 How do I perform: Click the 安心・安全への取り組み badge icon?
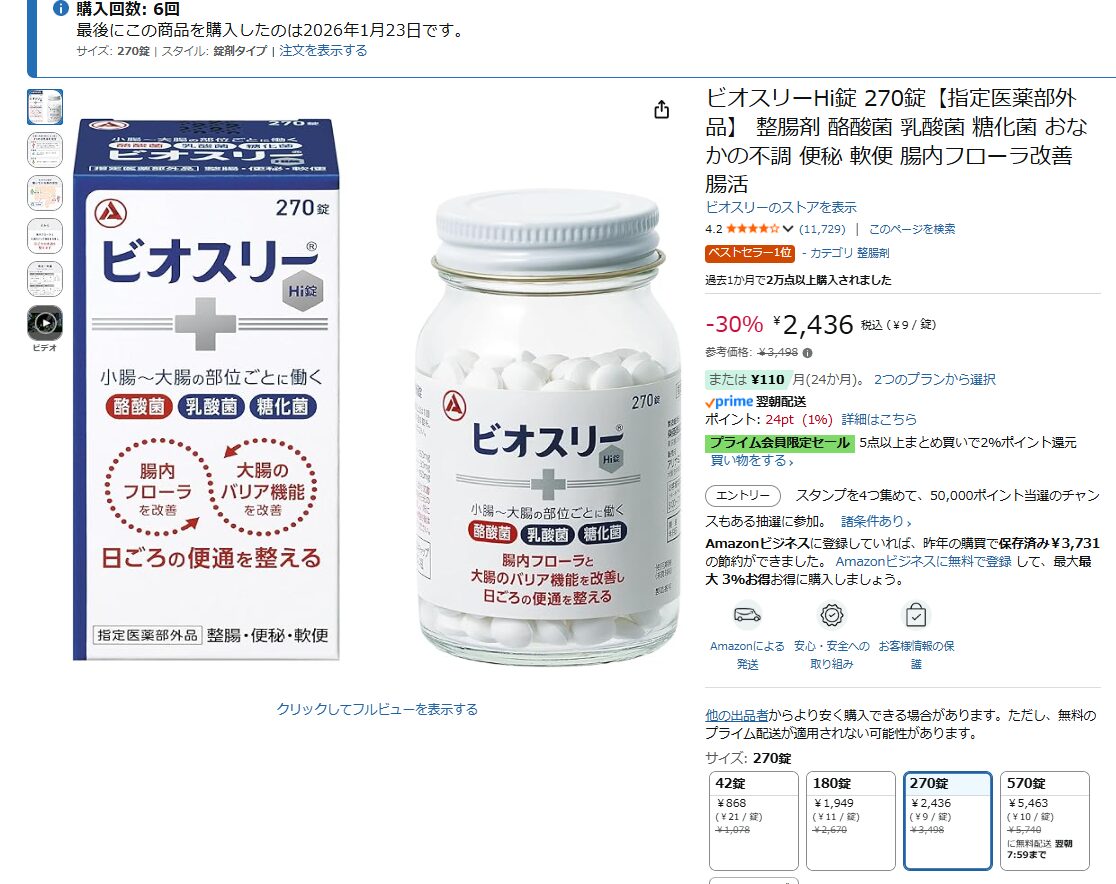tap(831, 614)
